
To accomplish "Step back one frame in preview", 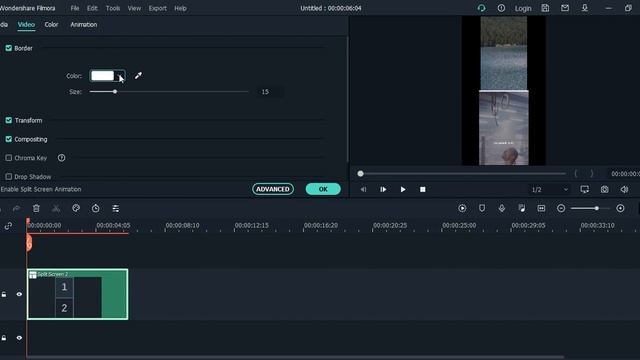I will point(363,189).
